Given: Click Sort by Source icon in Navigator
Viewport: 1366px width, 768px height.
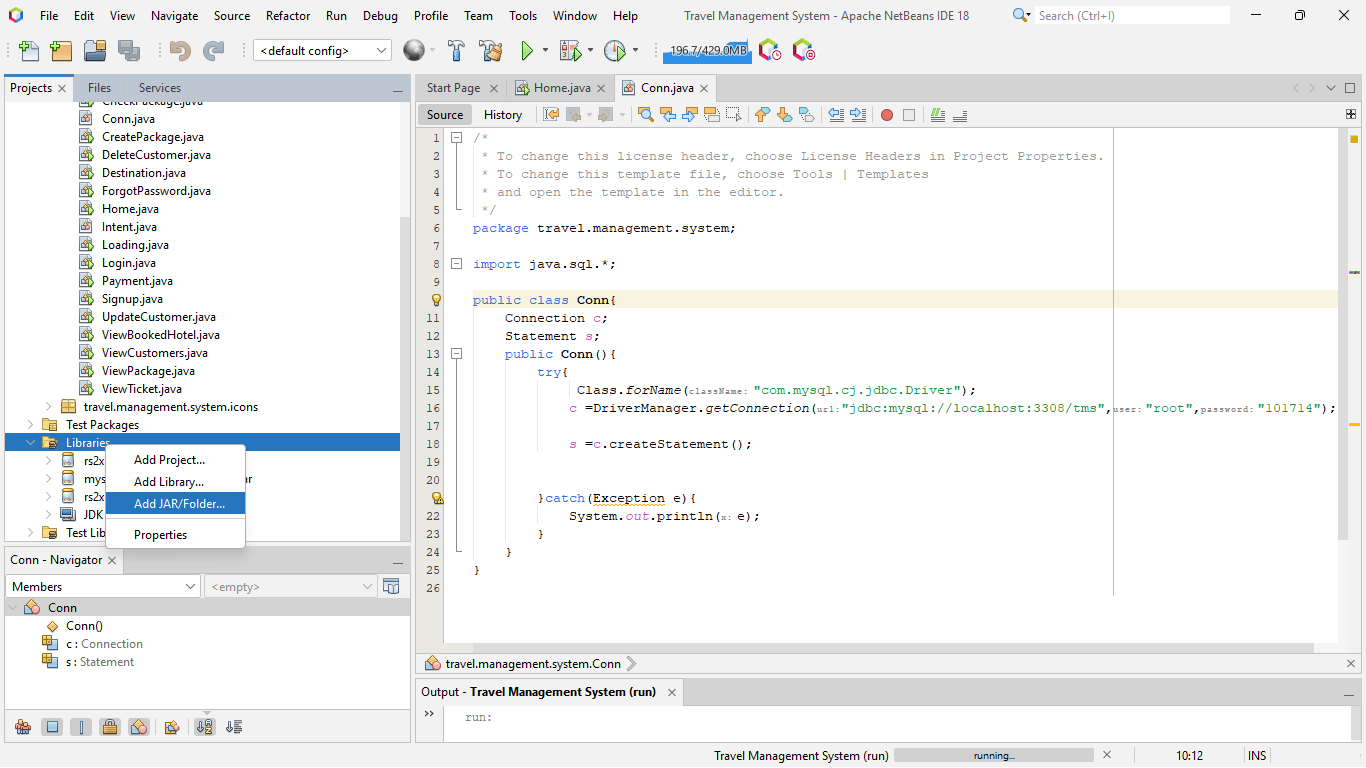Looking at the screenshot, I should click(234, 727).
